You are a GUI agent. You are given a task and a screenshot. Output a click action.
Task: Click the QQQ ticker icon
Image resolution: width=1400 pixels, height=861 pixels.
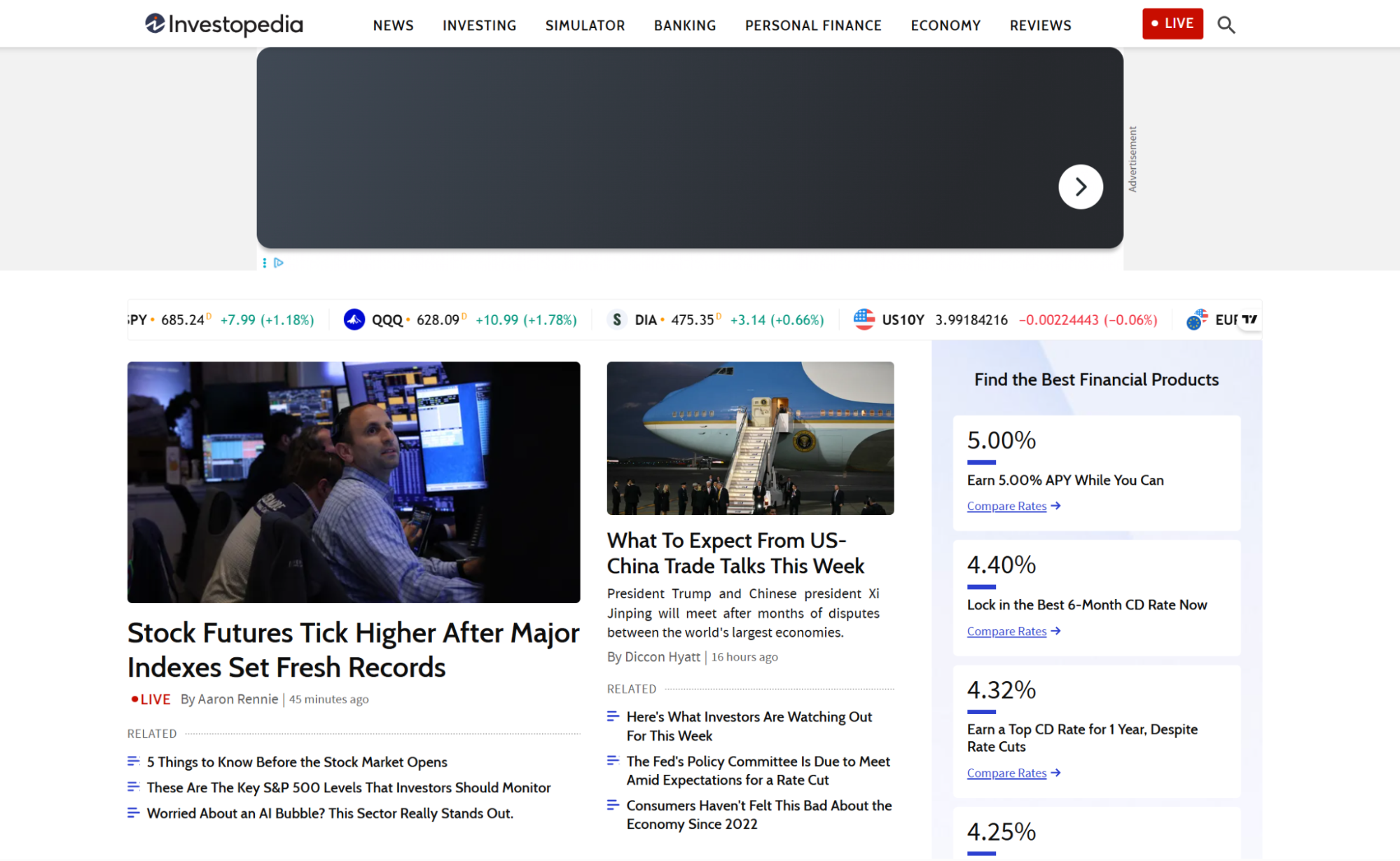point(354,320)
